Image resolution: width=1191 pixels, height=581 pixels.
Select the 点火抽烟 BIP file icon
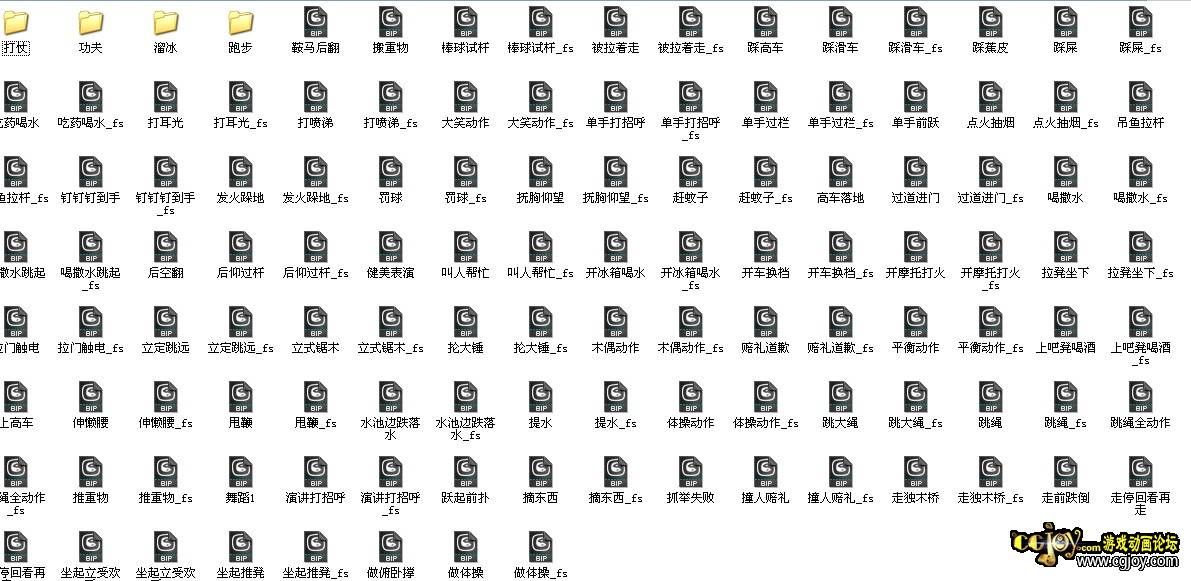click(990, 97)
